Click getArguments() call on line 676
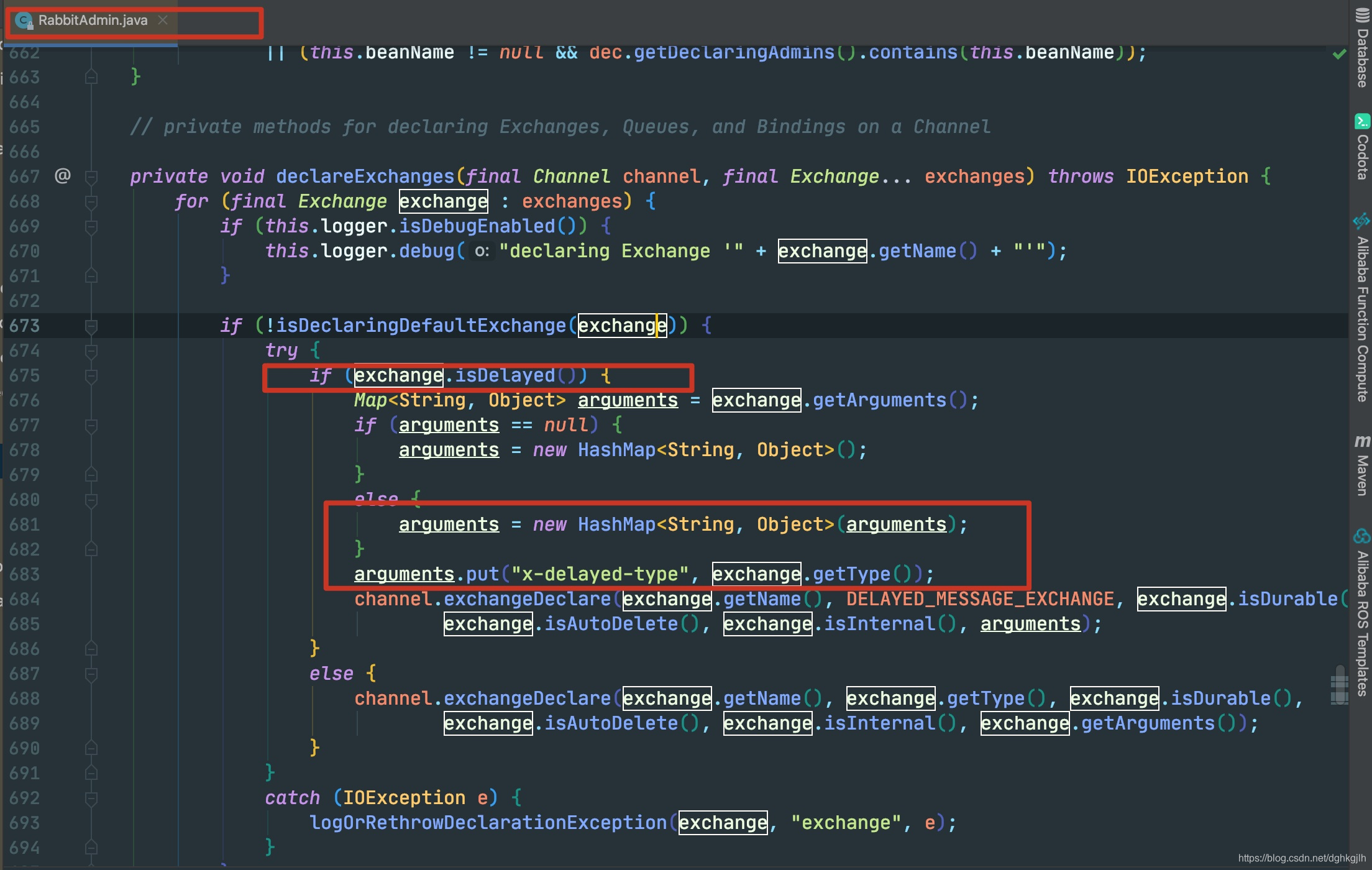 [x=890, y=400]
